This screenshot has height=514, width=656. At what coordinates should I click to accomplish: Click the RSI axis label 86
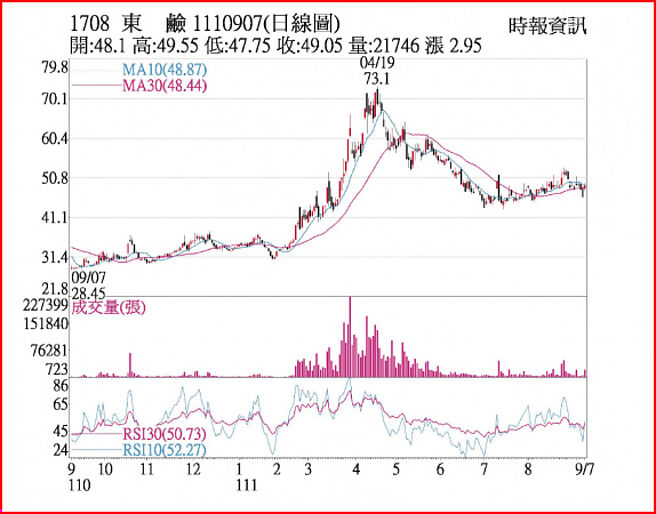click(61, 386)
